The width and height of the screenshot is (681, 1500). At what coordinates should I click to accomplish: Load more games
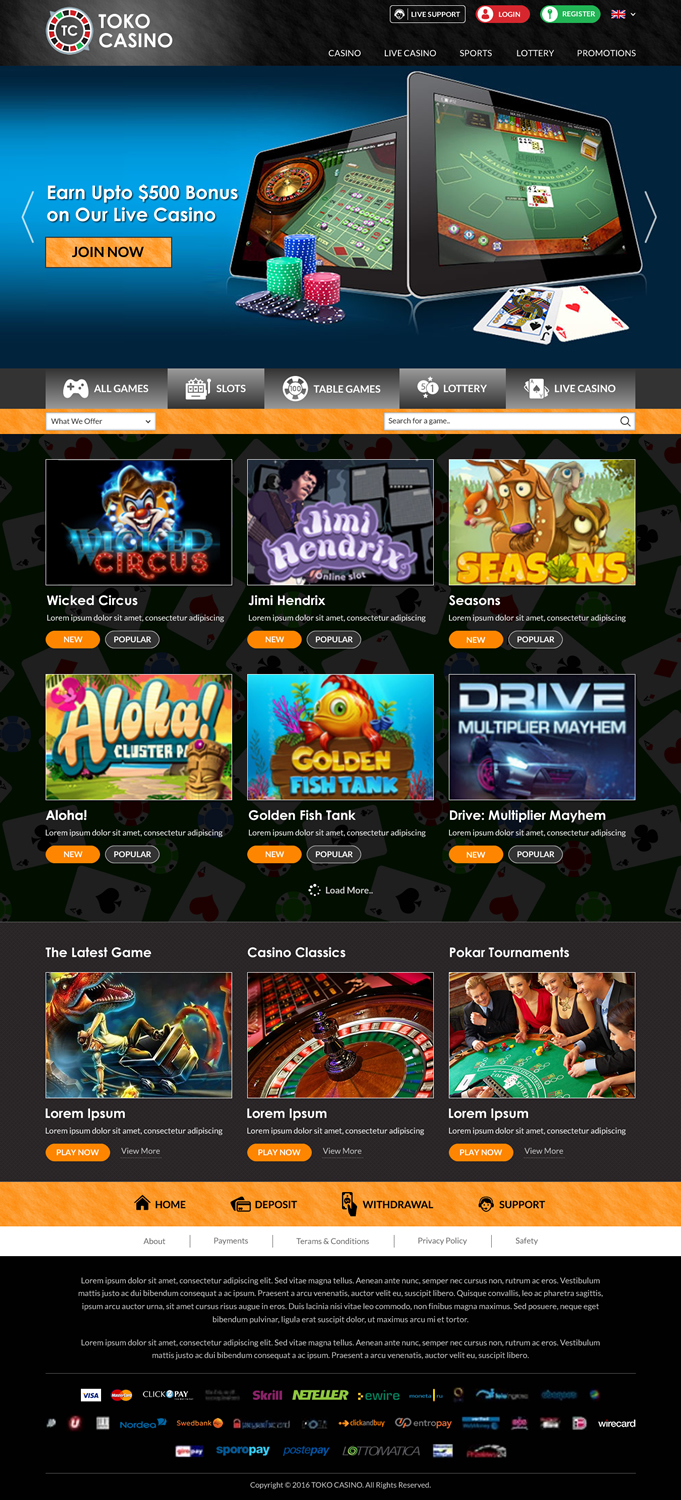(x=341, y=890)
